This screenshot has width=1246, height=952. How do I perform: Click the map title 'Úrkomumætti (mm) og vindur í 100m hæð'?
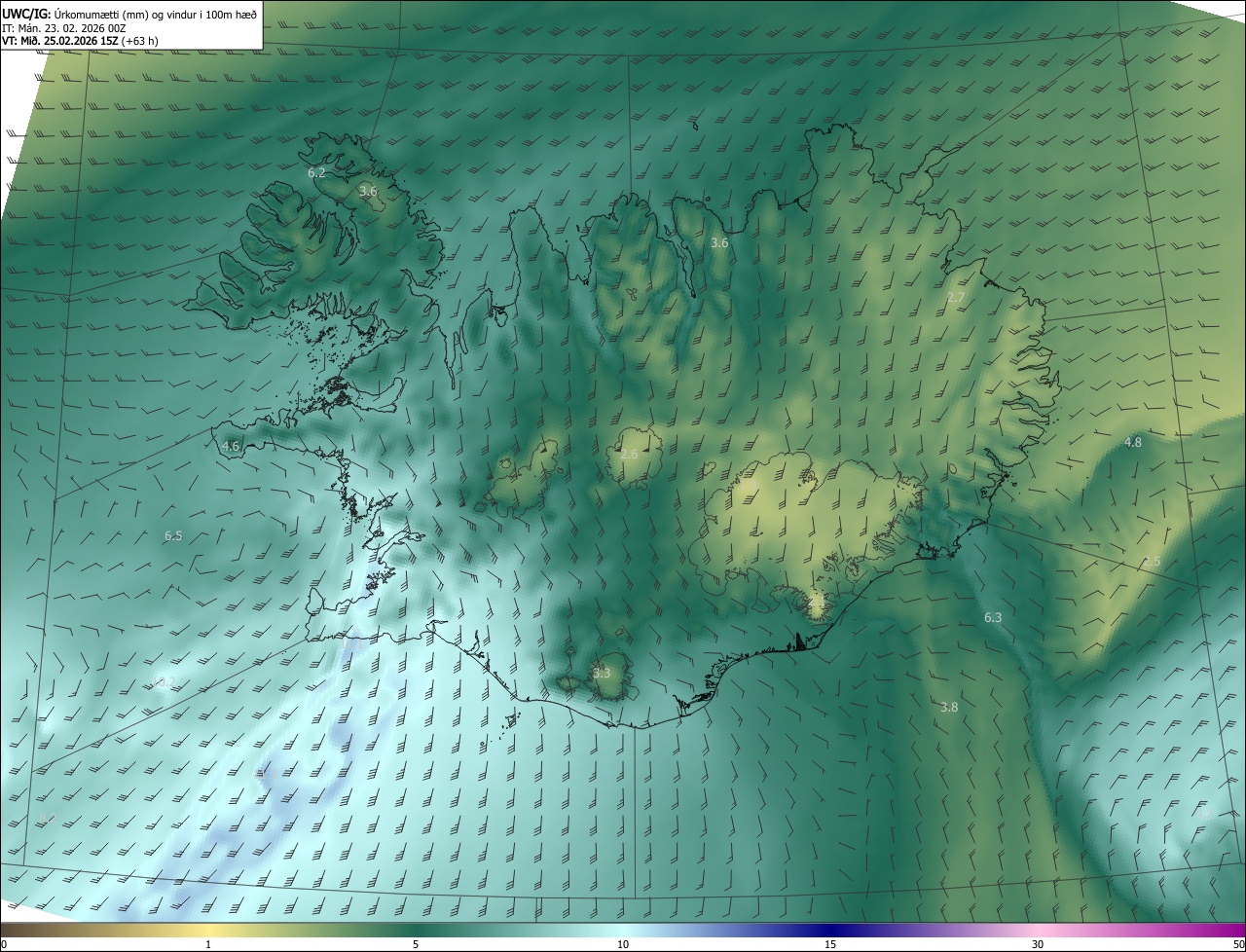click(x=156, y=15)
